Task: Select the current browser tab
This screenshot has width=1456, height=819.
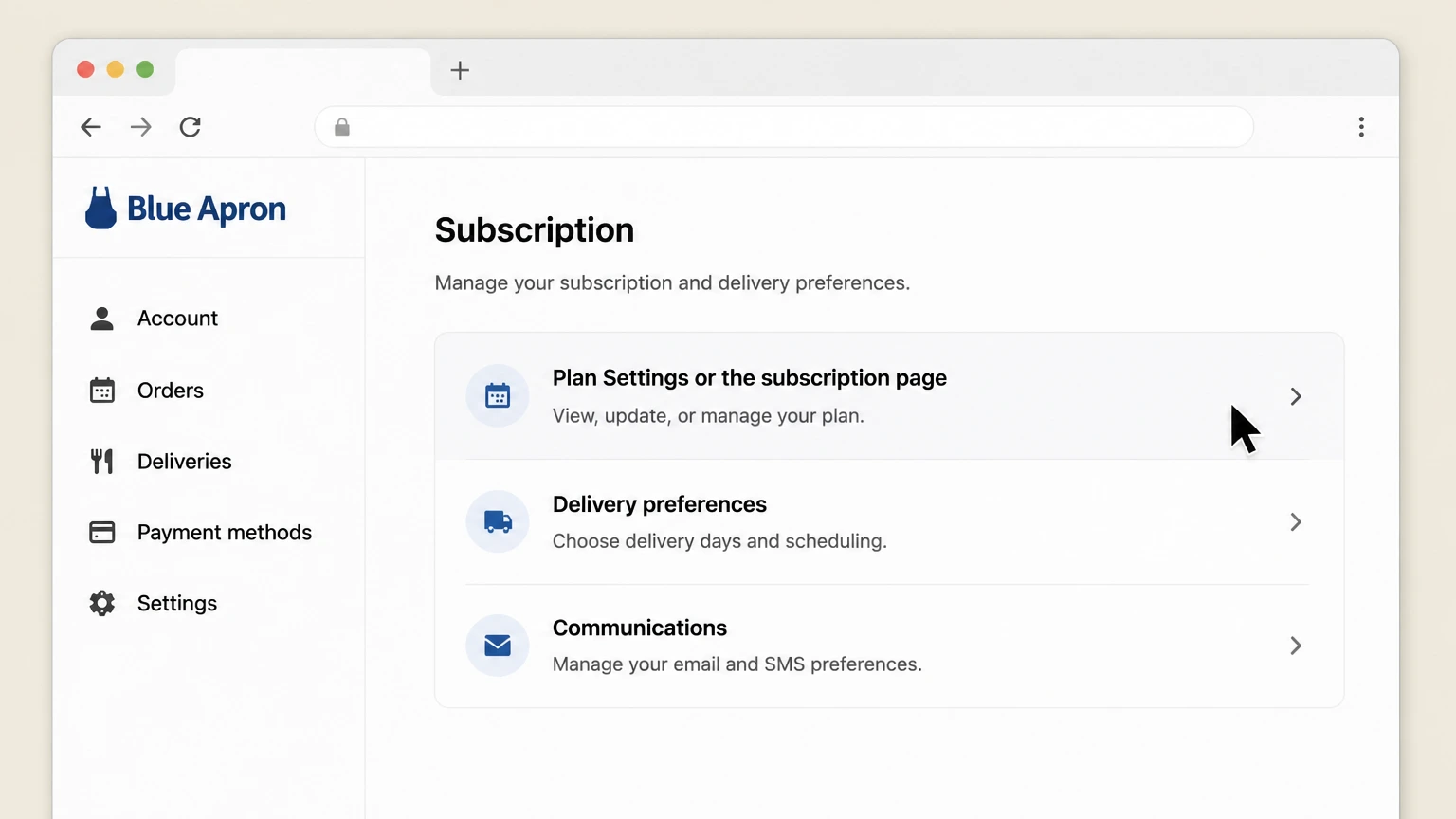Action: pyautogui.click(x=303, y=72)
